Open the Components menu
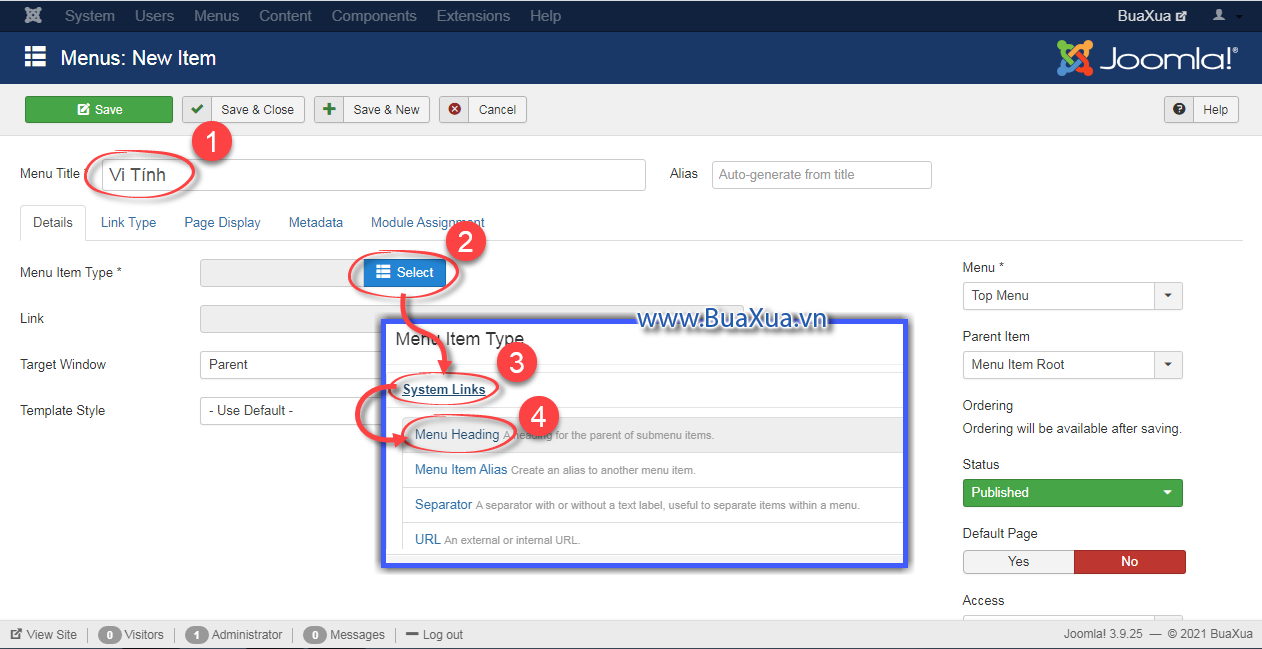The width and height of the screenshot is (1262, 649). (x=374, y=16)
